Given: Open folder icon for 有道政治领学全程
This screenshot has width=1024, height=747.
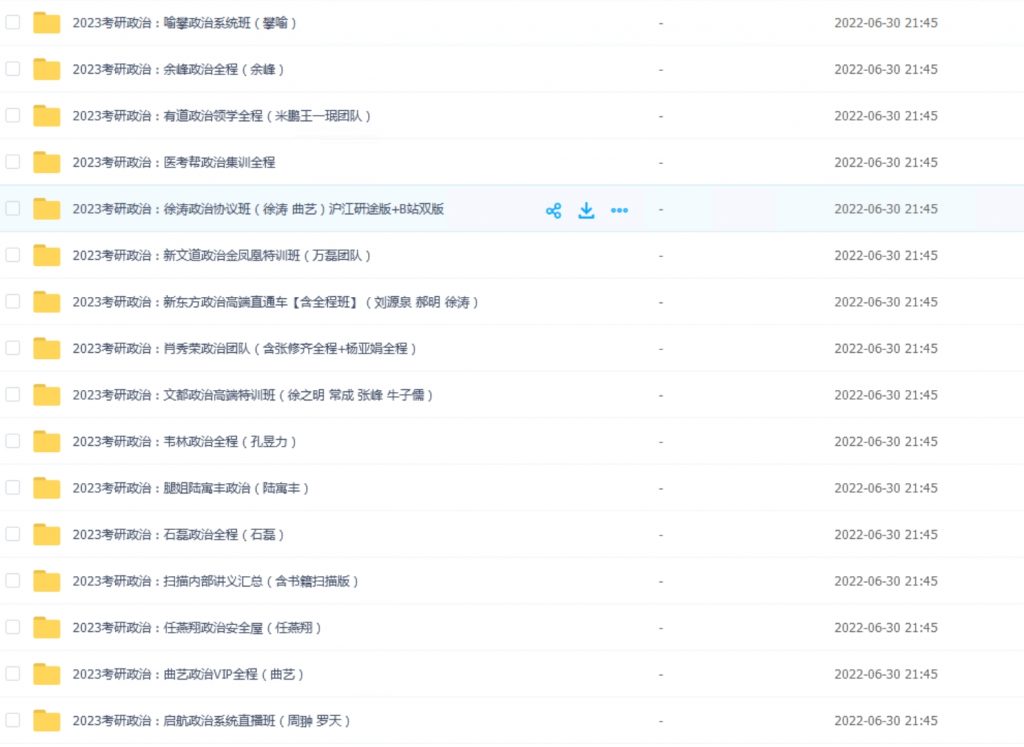Looking at the screenshot, I should pos(46,116).
